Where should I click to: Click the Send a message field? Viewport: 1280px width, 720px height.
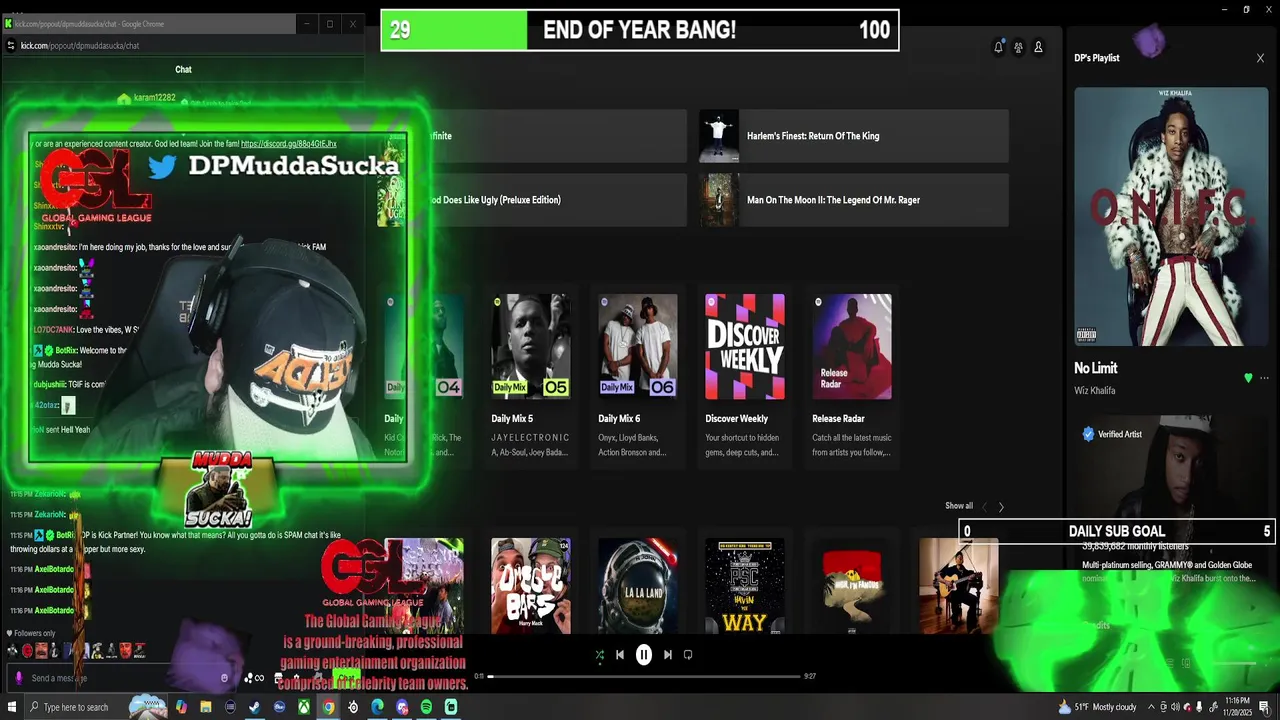pyautogui.click(x=120, y=678)
